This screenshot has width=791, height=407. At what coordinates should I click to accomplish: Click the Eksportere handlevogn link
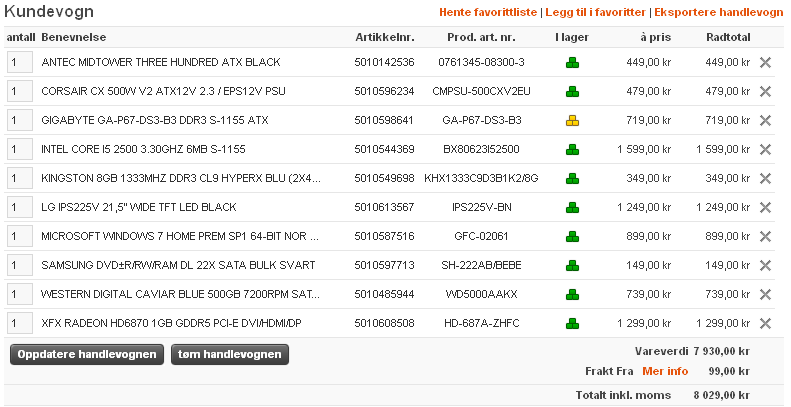pyautogui.click(x=718, y=12)
